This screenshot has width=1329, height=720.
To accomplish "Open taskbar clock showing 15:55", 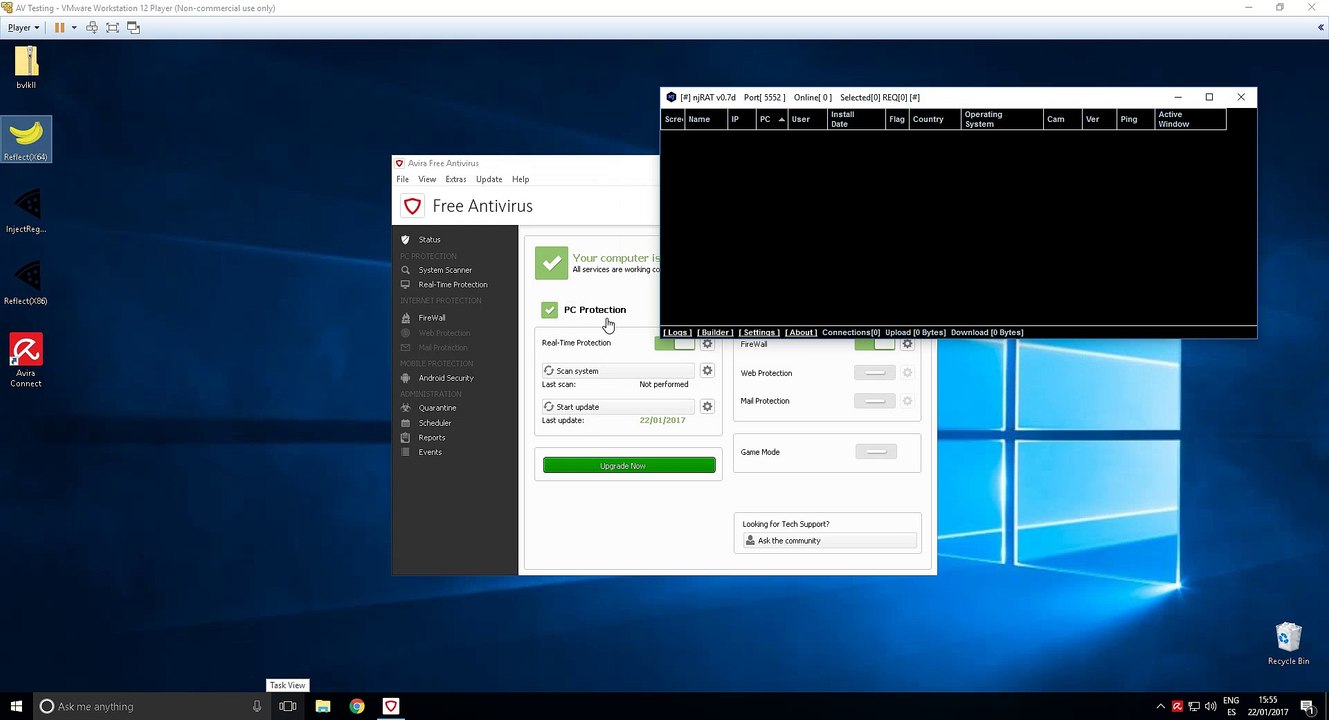I will point(1268,706).
